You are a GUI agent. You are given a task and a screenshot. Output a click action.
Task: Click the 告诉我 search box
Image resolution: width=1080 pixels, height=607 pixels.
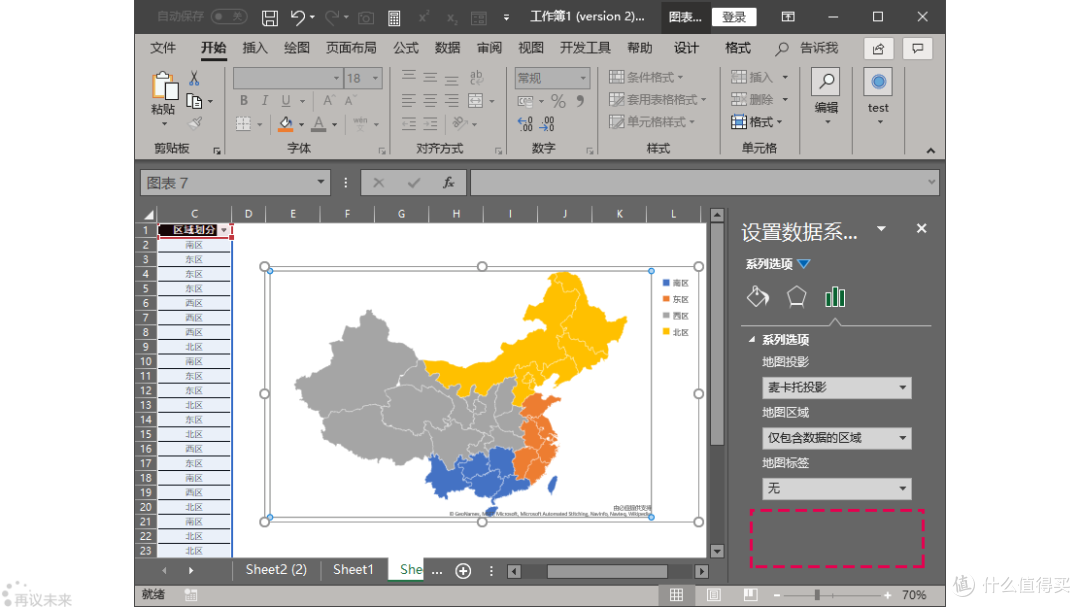tap(807, 48)
